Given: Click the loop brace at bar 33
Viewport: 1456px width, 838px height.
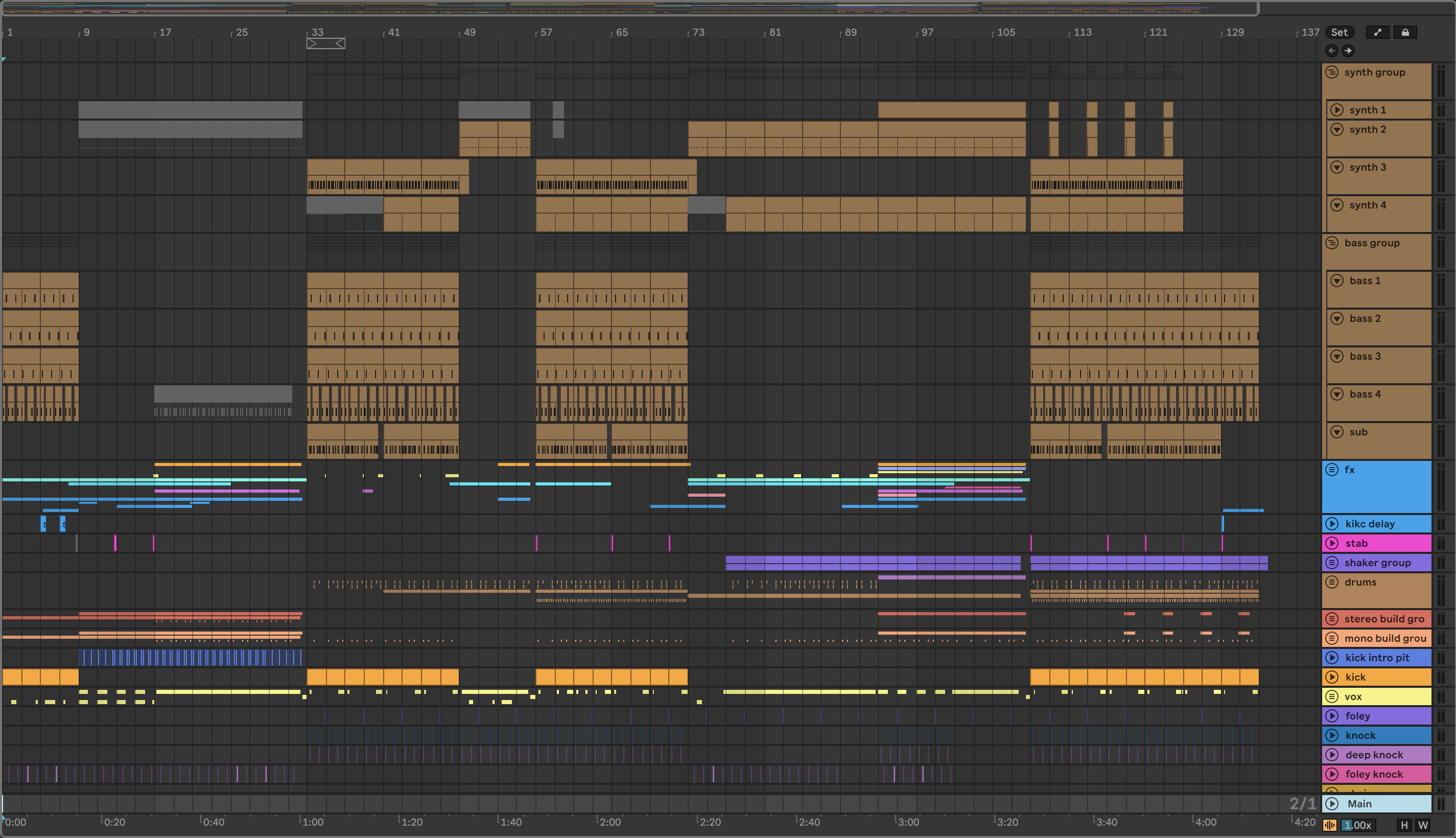Looking at the screenshot, I should point(325,43).
